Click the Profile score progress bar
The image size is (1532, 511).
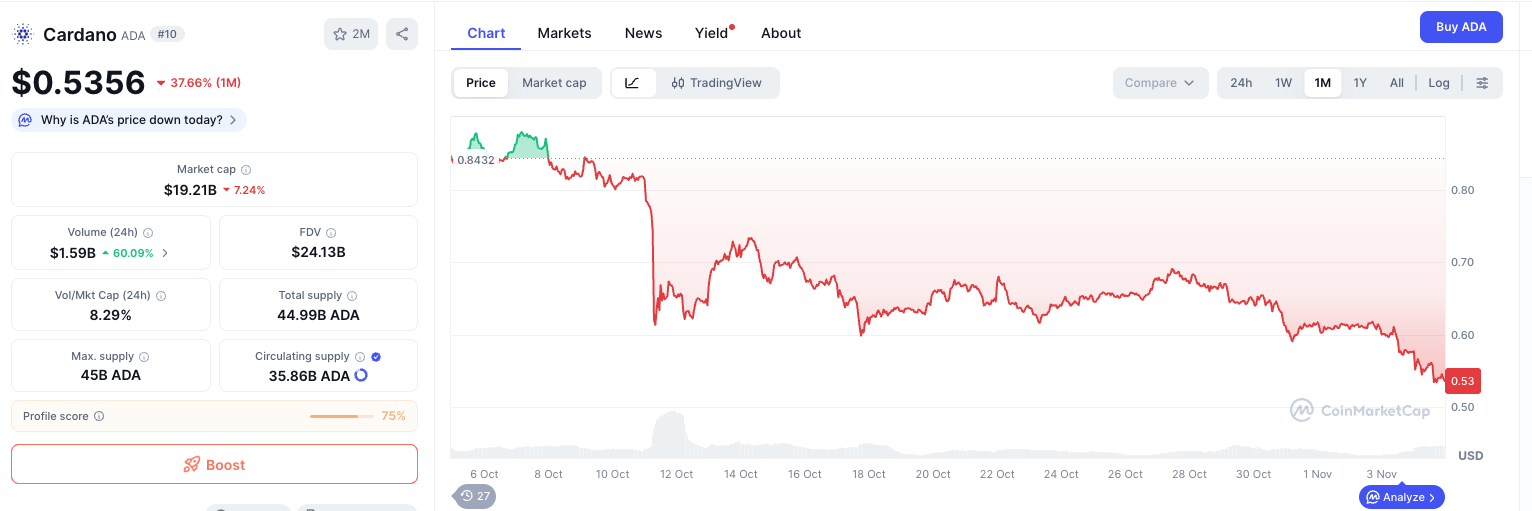pos(342,416)
